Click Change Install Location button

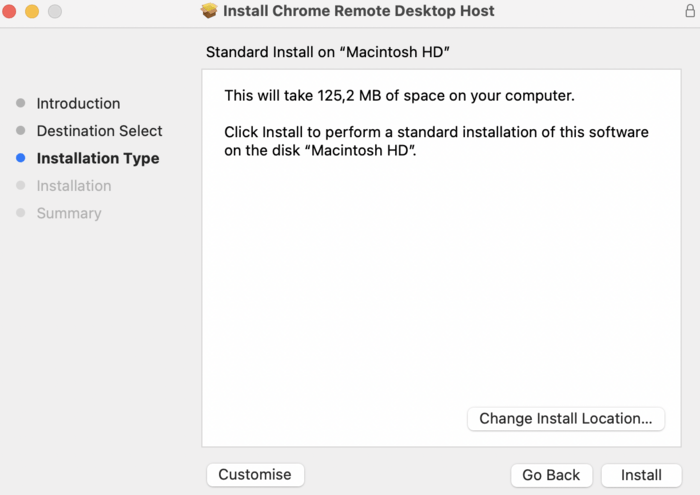pyautogui.click(x=566, y=419)
